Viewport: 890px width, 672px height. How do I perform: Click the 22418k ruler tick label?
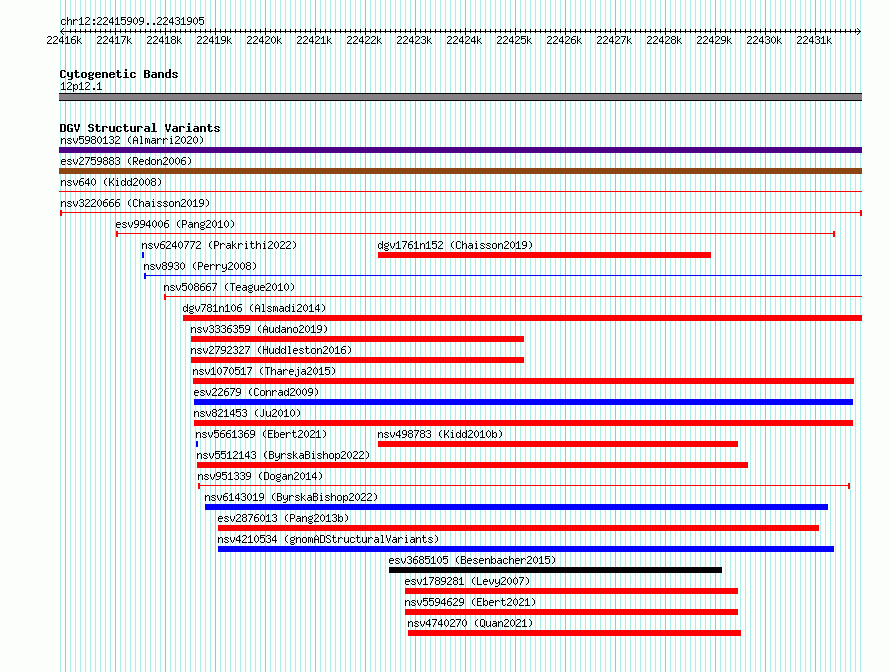[x=164, y=40]
